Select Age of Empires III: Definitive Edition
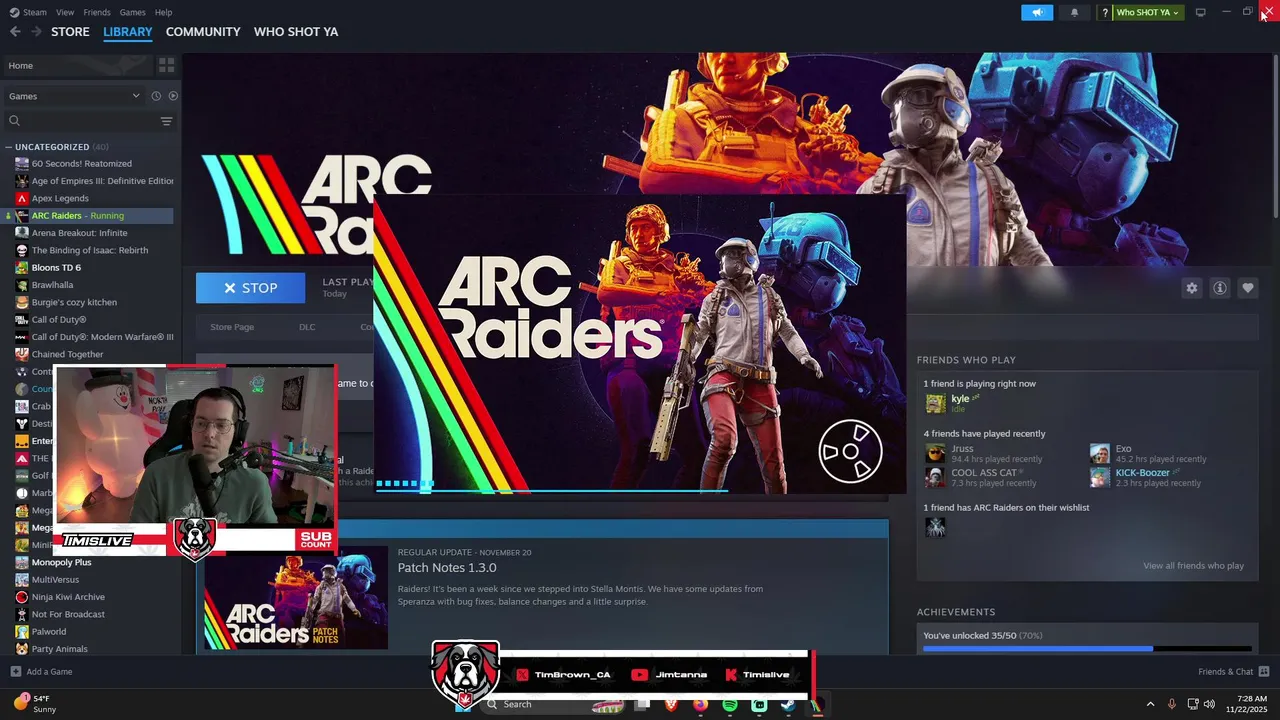1280x720 pixels. (x=102, y=181)
